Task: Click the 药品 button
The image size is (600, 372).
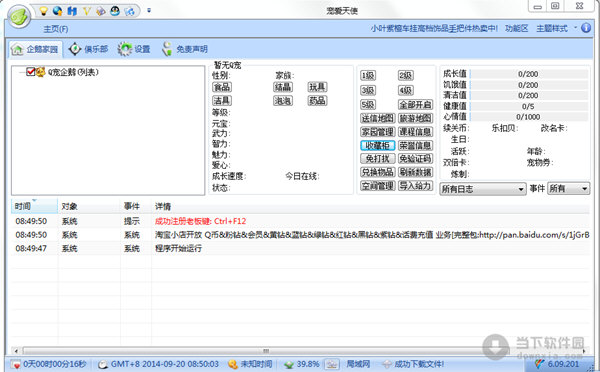Action: (x=317, y=101)
